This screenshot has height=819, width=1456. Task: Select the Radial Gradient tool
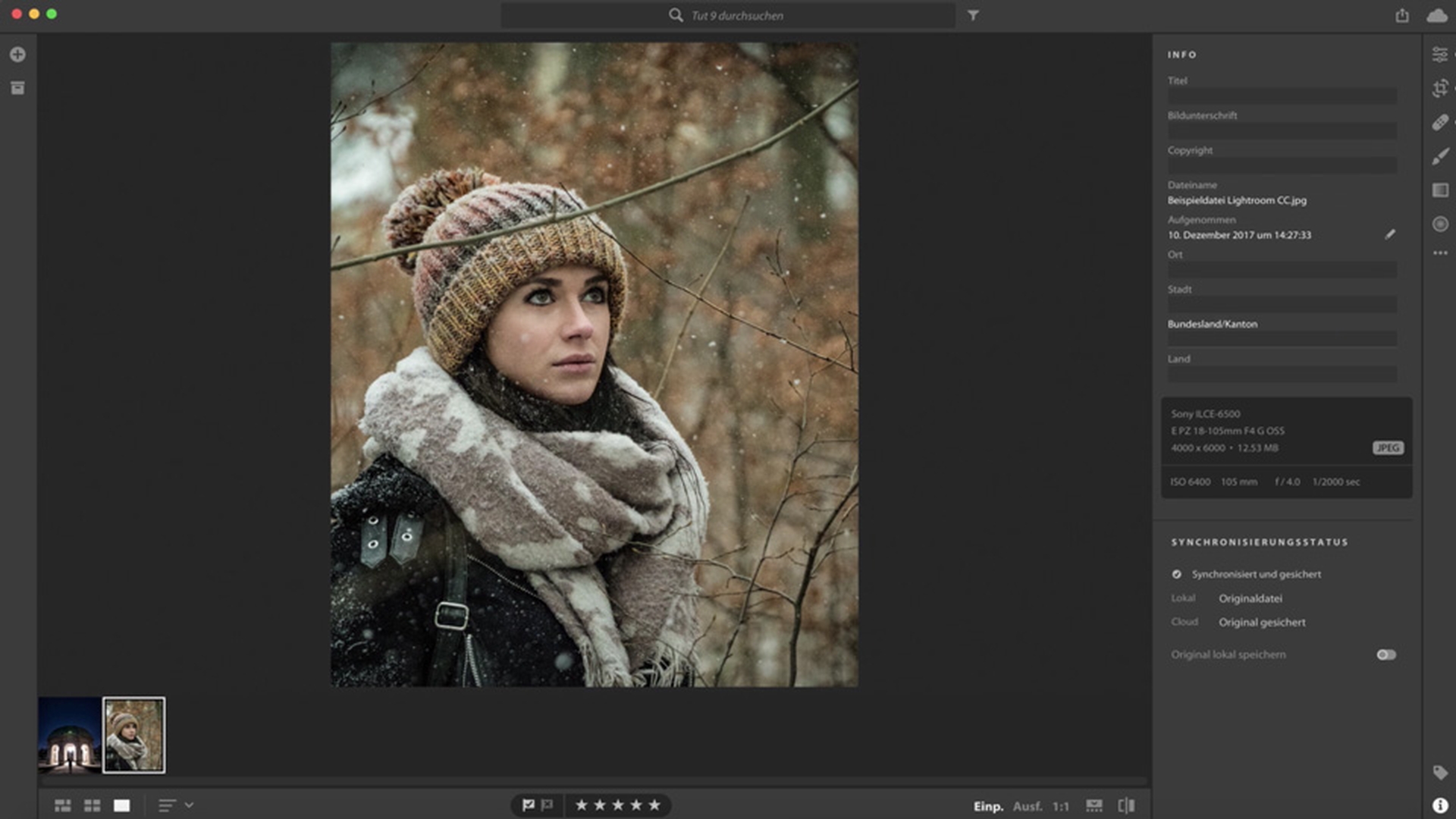1439,224
